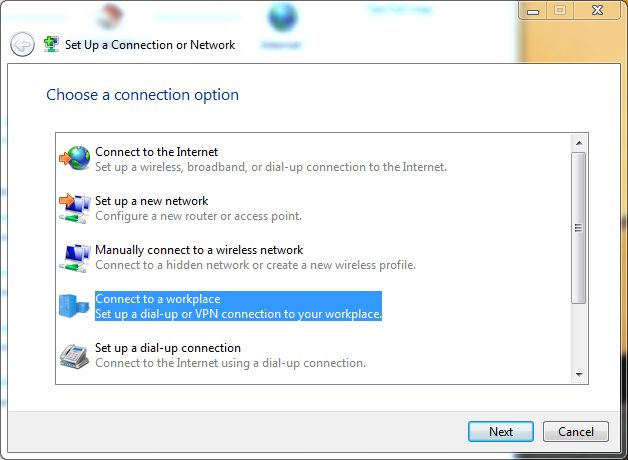Screen dimensions: 628x460
Task: Click the dial-up connection telephone icon
Action: [x=74, y=356]
